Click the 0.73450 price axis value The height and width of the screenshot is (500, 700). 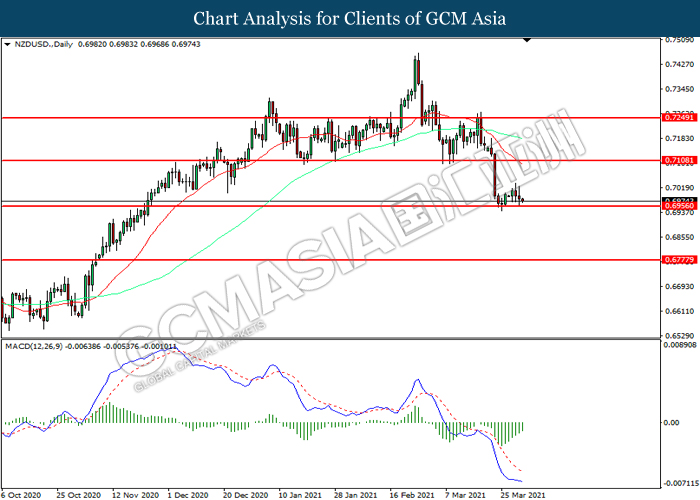679,89
